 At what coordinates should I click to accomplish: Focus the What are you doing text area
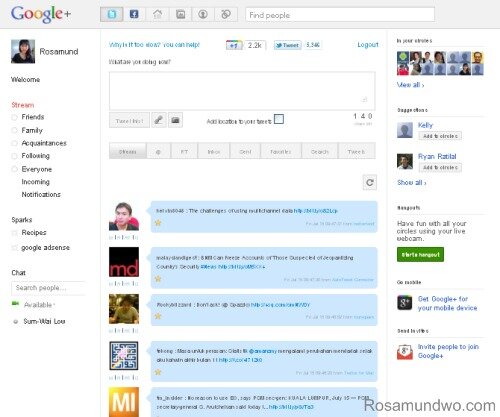(x=242, y=91)
